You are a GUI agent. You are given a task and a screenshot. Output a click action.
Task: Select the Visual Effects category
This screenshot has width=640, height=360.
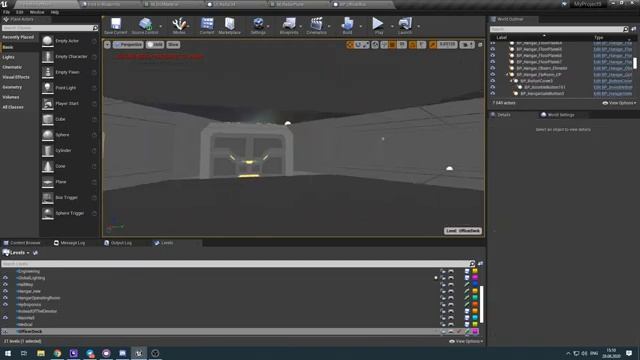(16, 77)
